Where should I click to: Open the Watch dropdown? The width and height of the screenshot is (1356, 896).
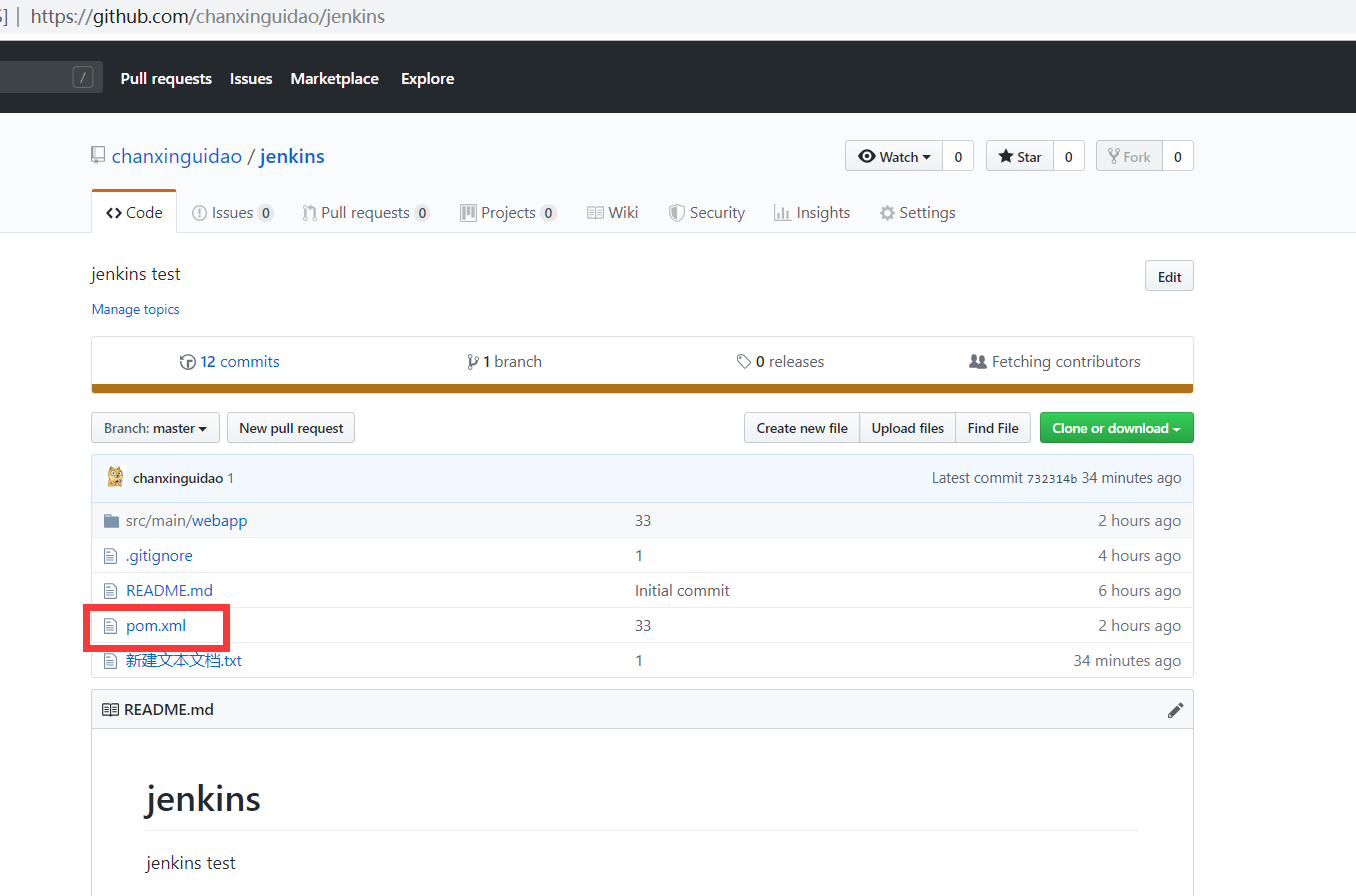[x=894, y=156]
